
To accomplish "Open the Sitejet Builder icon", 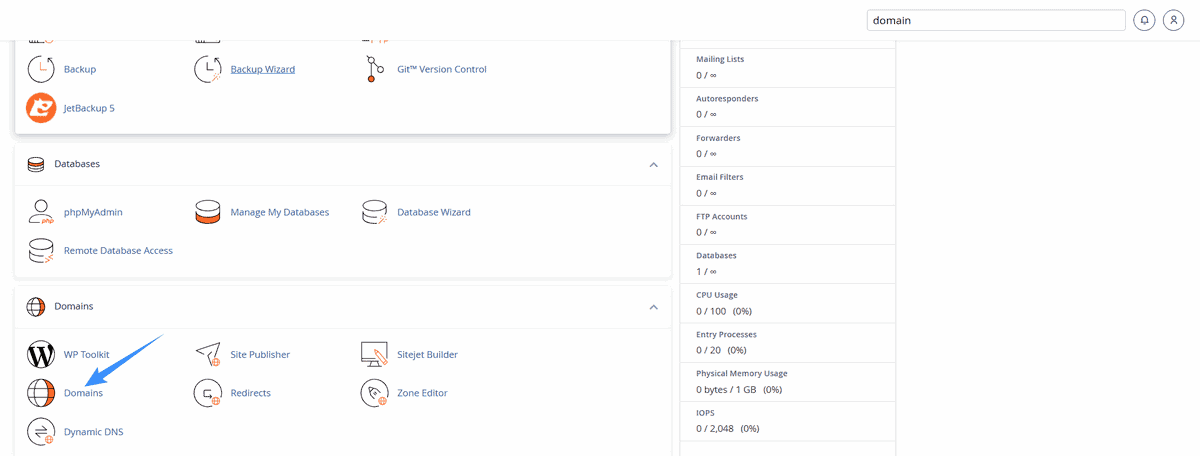I will click(x=375, y=354).
